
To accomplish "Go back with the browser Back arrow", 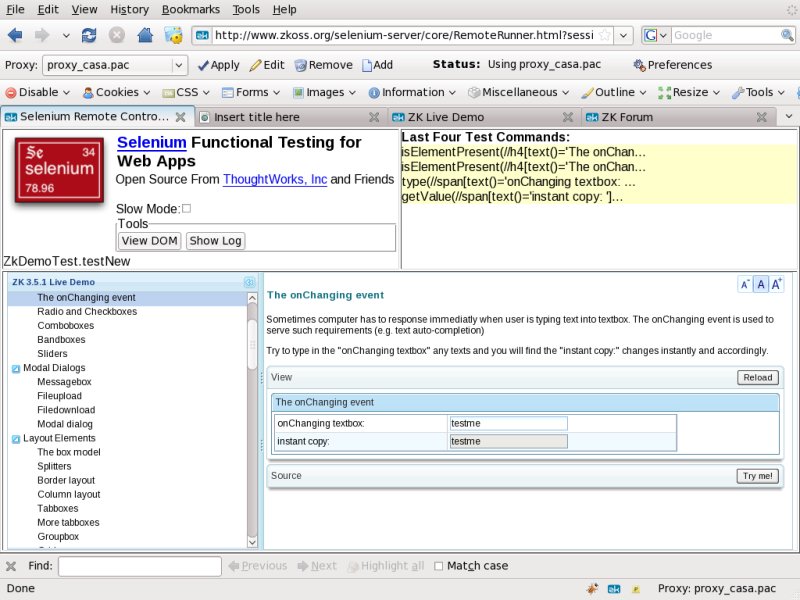I will pyautogui.click(x=15, y=35).
